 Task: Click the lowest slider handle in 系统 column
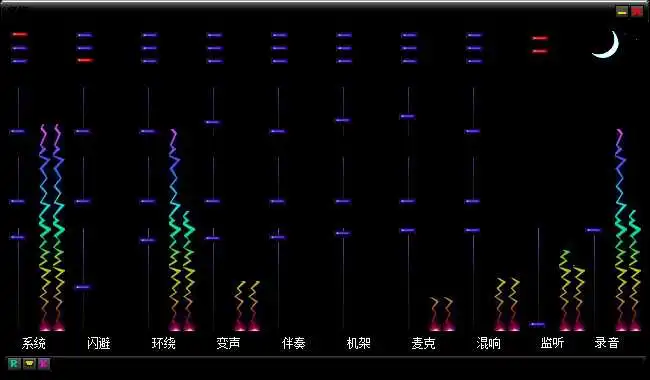(17, 237)
